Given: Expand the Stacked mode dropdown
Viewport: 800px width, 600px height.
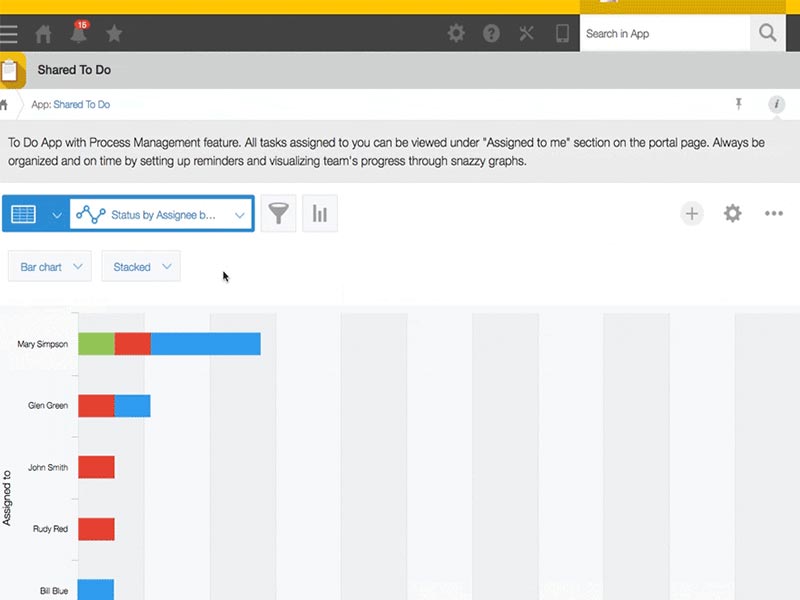Looking at the screenshot, I should point(141,267).
